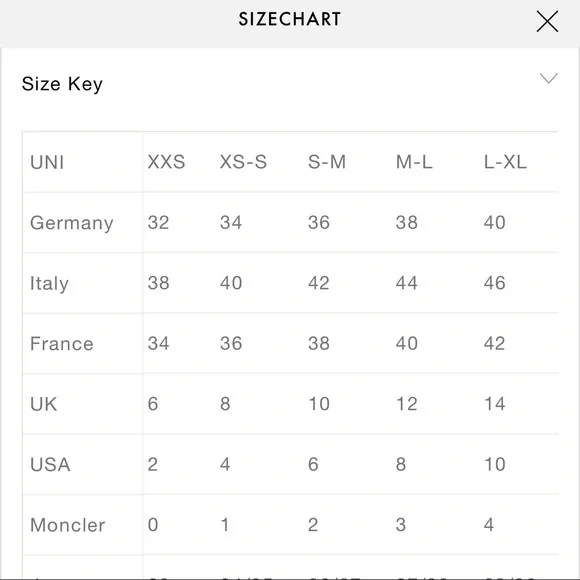
Task: Expand the Size Key chevron
Action: [549, 78]
